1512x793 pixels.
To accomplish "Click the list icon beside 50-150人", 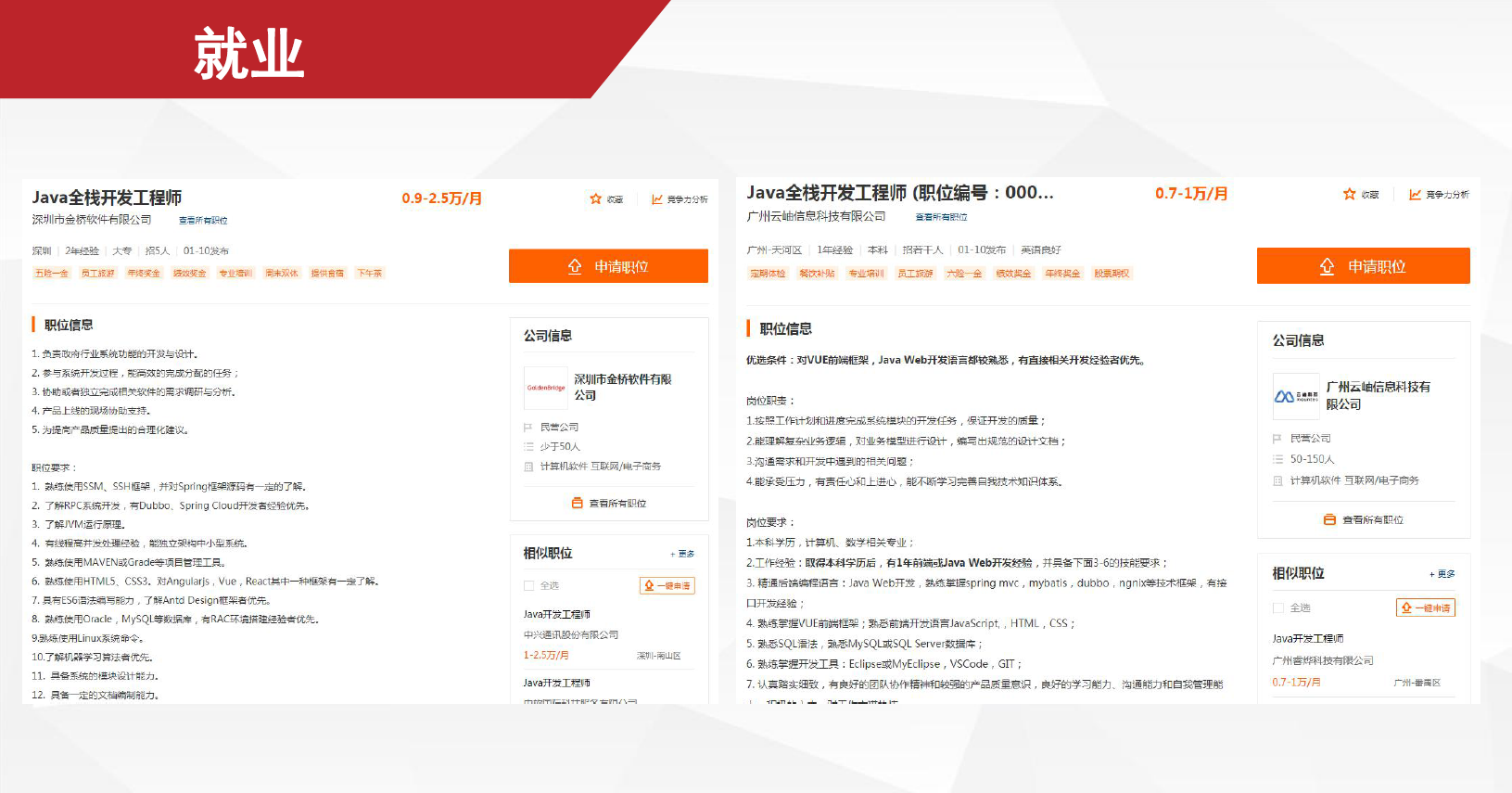I will 1277,459.
